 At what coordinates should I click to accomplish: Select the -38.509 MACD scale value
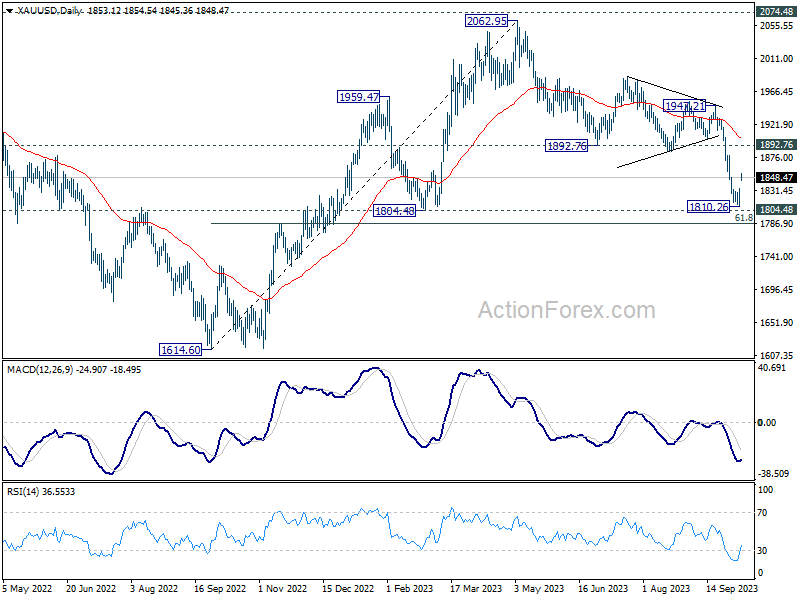click(773, 473)
